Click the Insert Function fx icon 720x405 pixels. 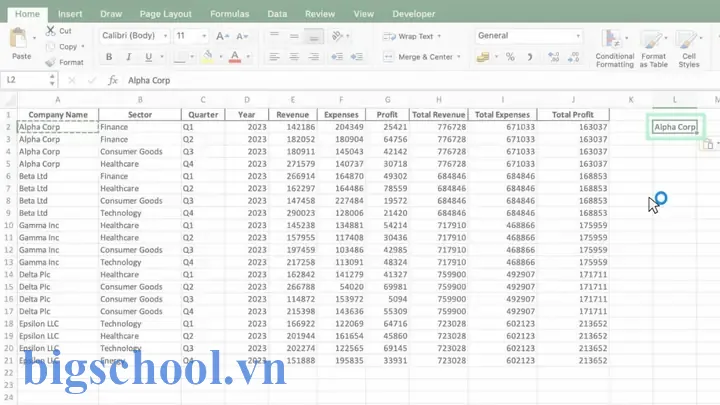pyautogui.click(x=112, y=80)
